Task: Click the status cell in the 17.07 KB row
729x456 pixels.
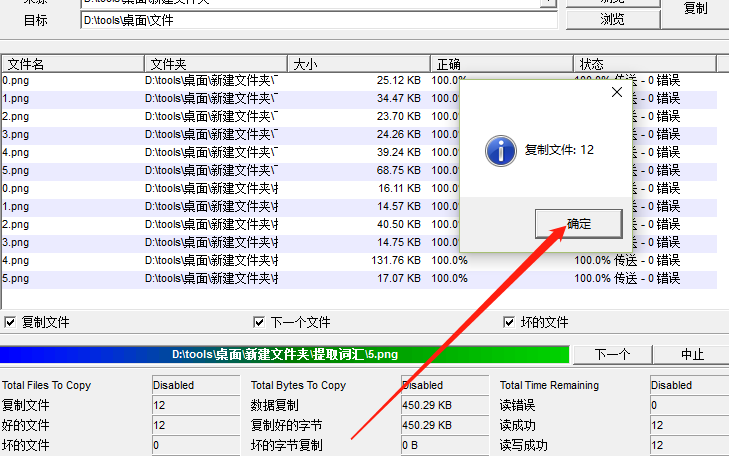Action: point(627,278)
